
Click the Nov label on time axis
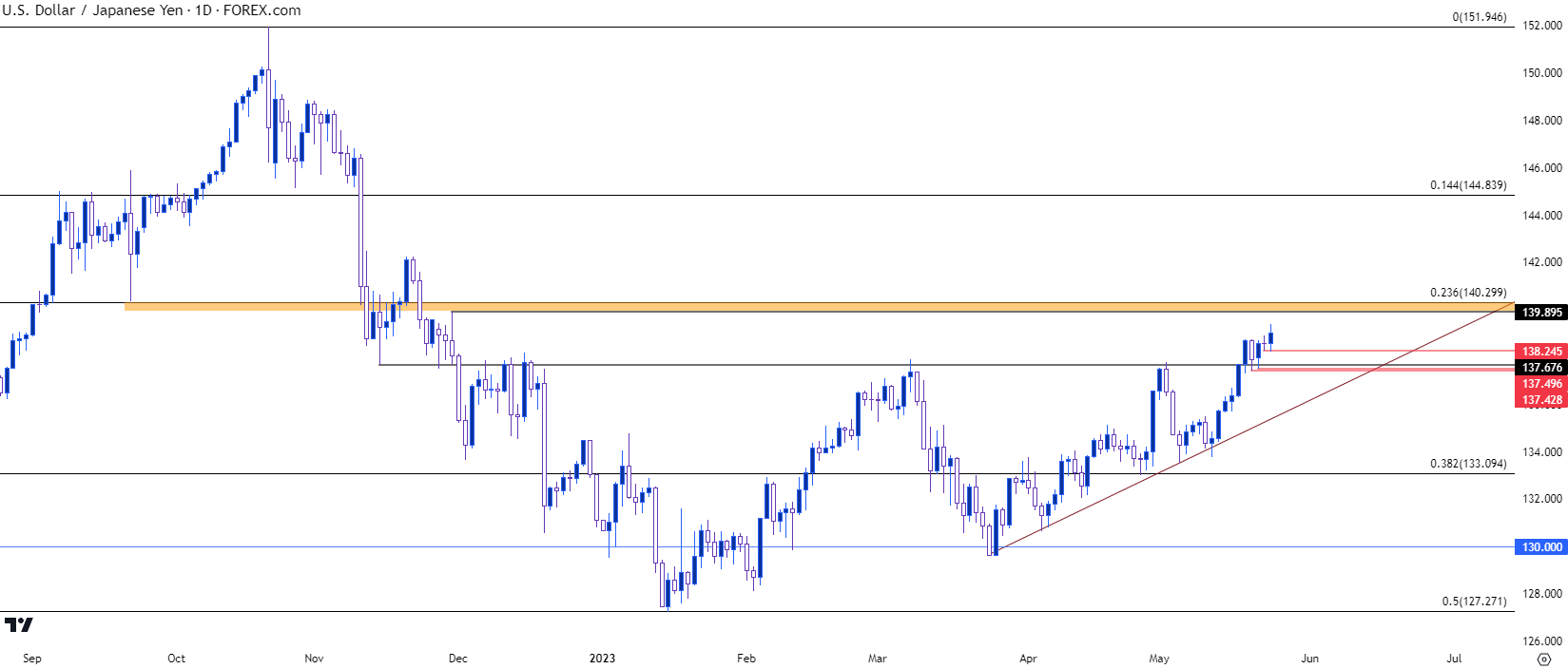pyautogui.click(x=314, y=659)
